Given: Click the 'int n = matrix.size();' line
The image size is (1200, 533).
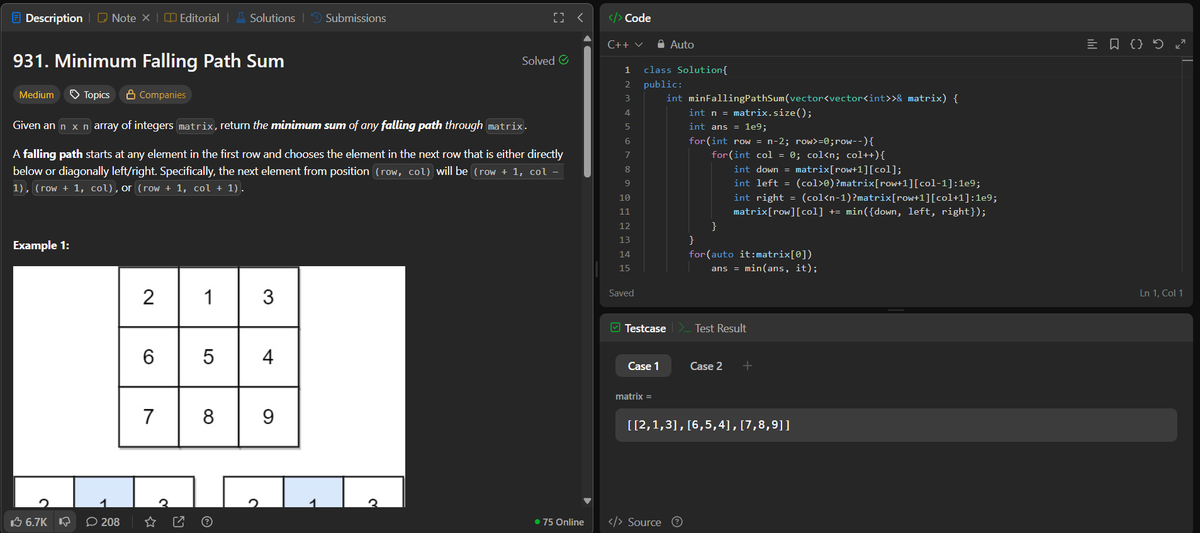Looking at the screenshot, I should (749, 113).
